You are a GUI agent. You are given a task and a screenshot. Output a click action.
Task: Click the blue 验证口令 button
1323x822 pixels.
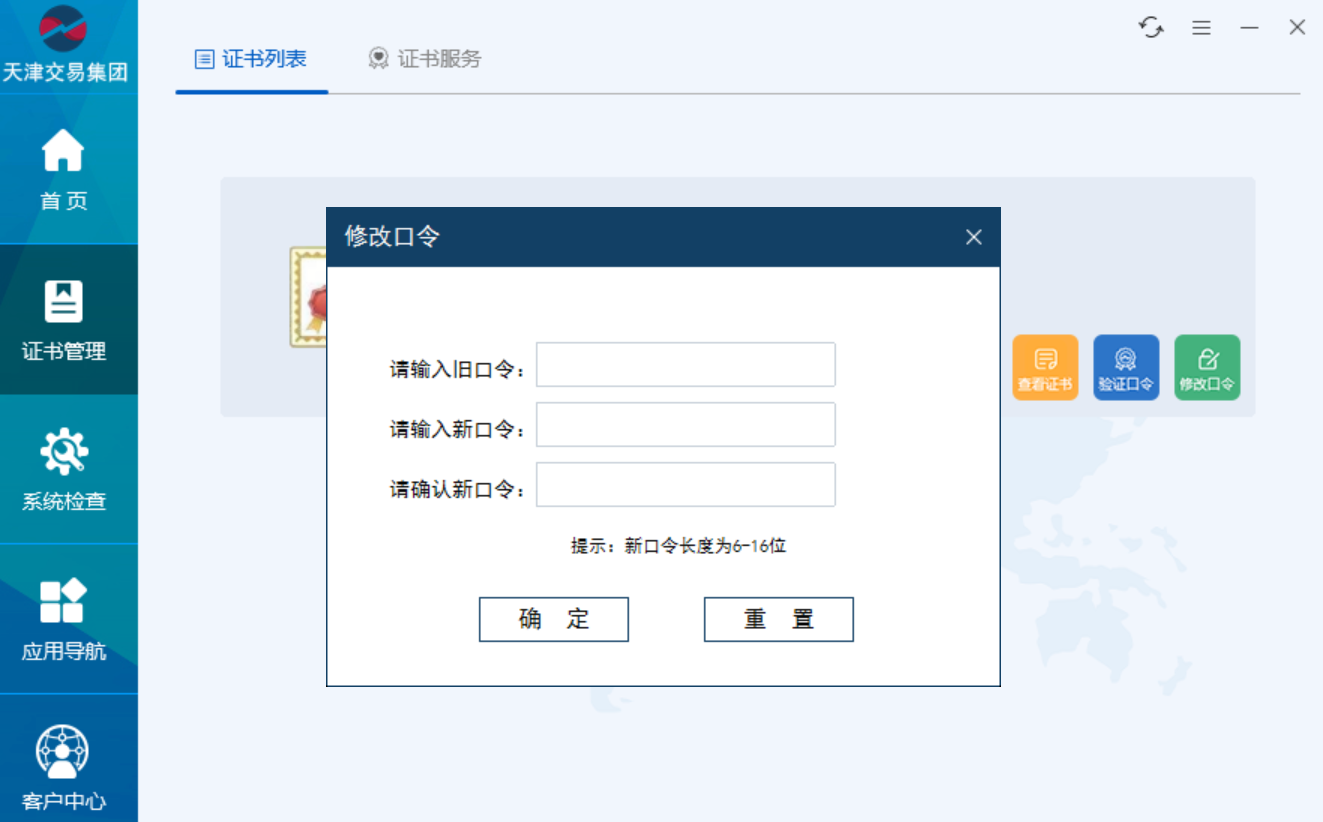(1126, 367)
